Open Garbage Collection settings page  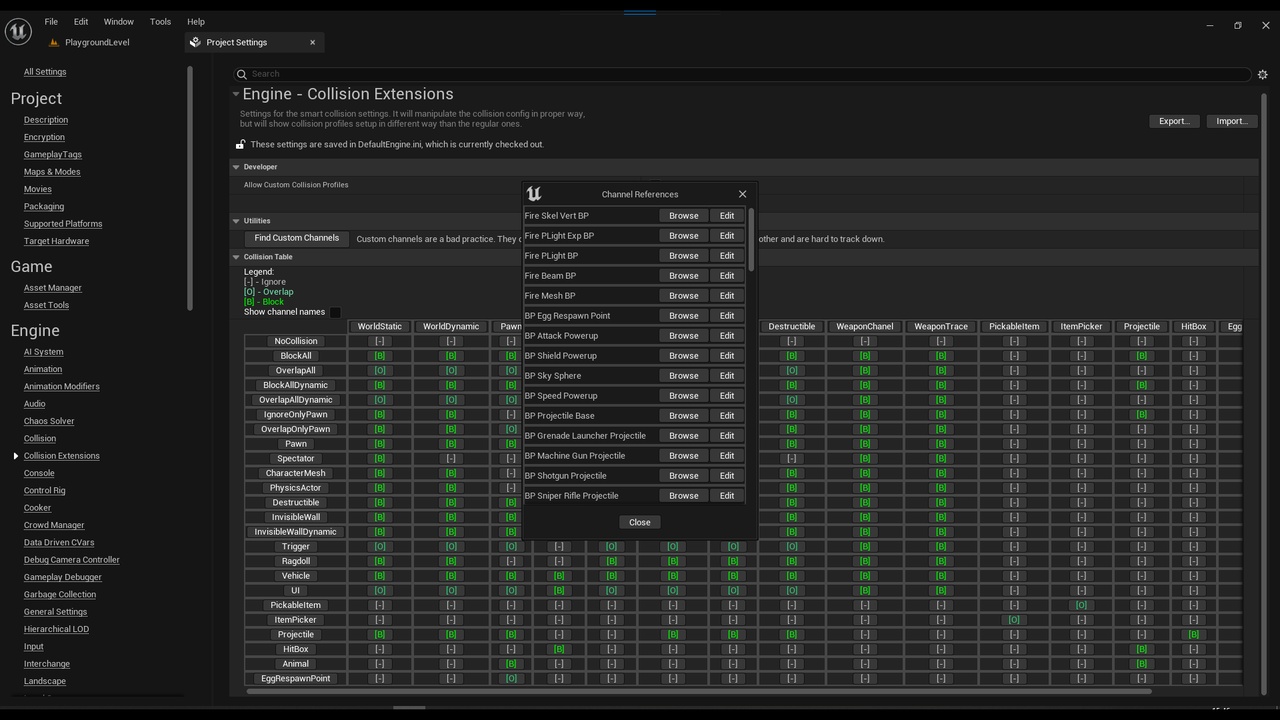[x=60, y=595]
